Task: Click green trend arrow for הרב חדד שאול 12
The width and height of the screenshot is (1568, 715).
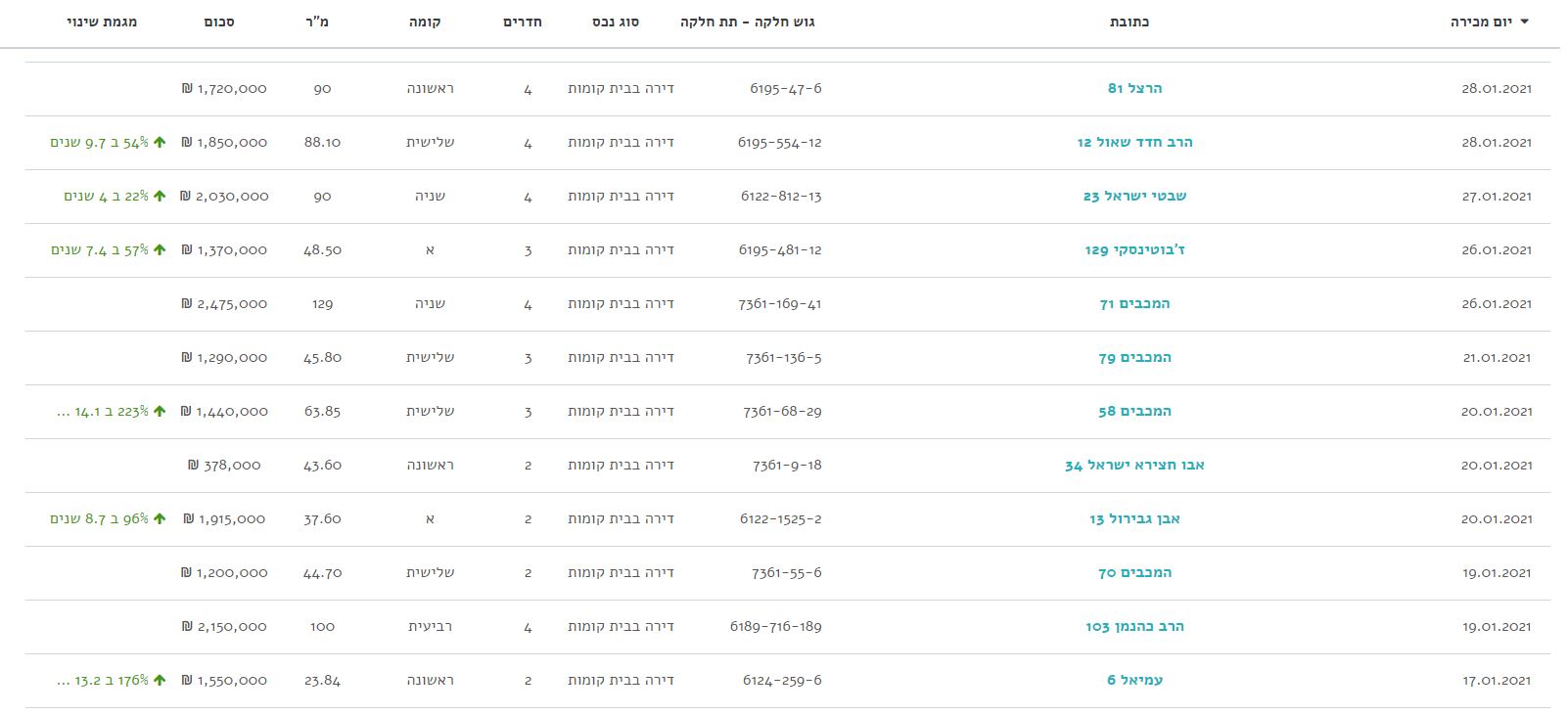Action: pos(160,143)
